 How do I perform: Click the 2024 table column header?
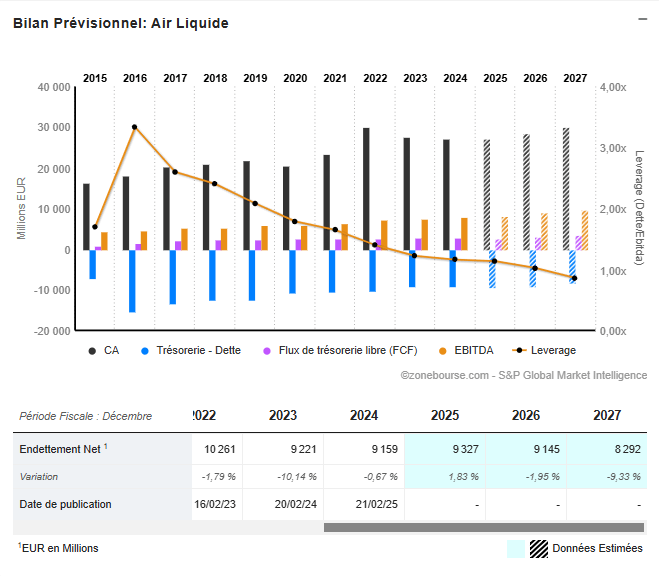tap(364, 416)
